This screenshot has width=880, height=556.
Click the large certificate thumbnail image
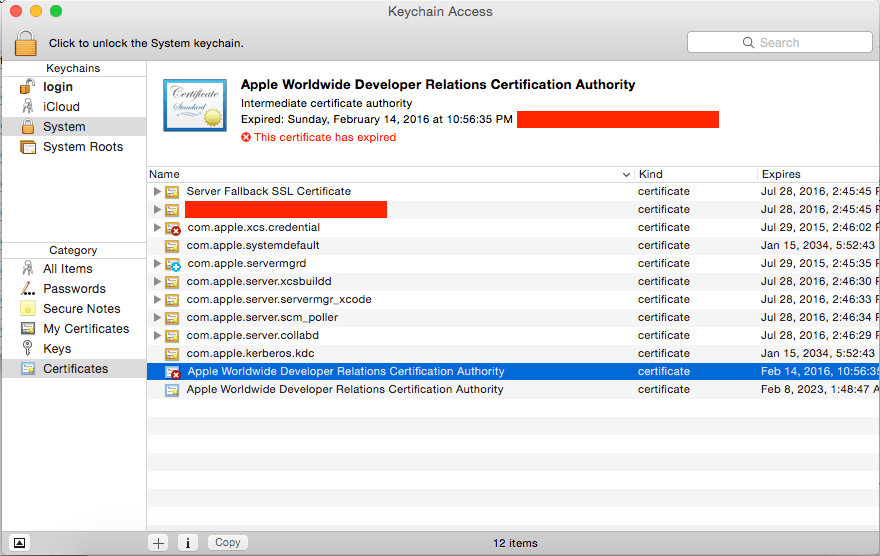point(195,105)
